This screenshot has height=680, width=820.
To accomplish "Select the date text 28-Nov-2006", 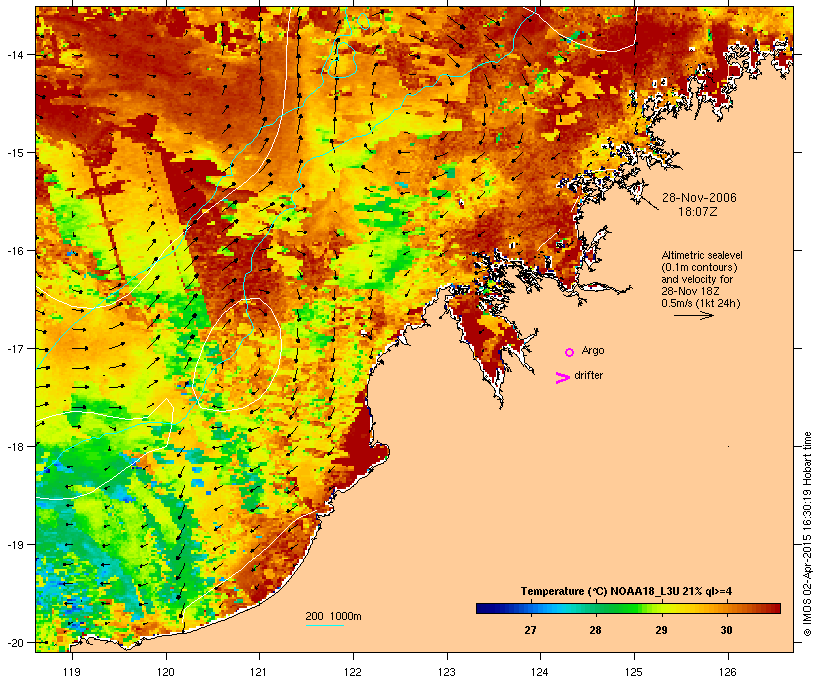I will pos(699,198).
